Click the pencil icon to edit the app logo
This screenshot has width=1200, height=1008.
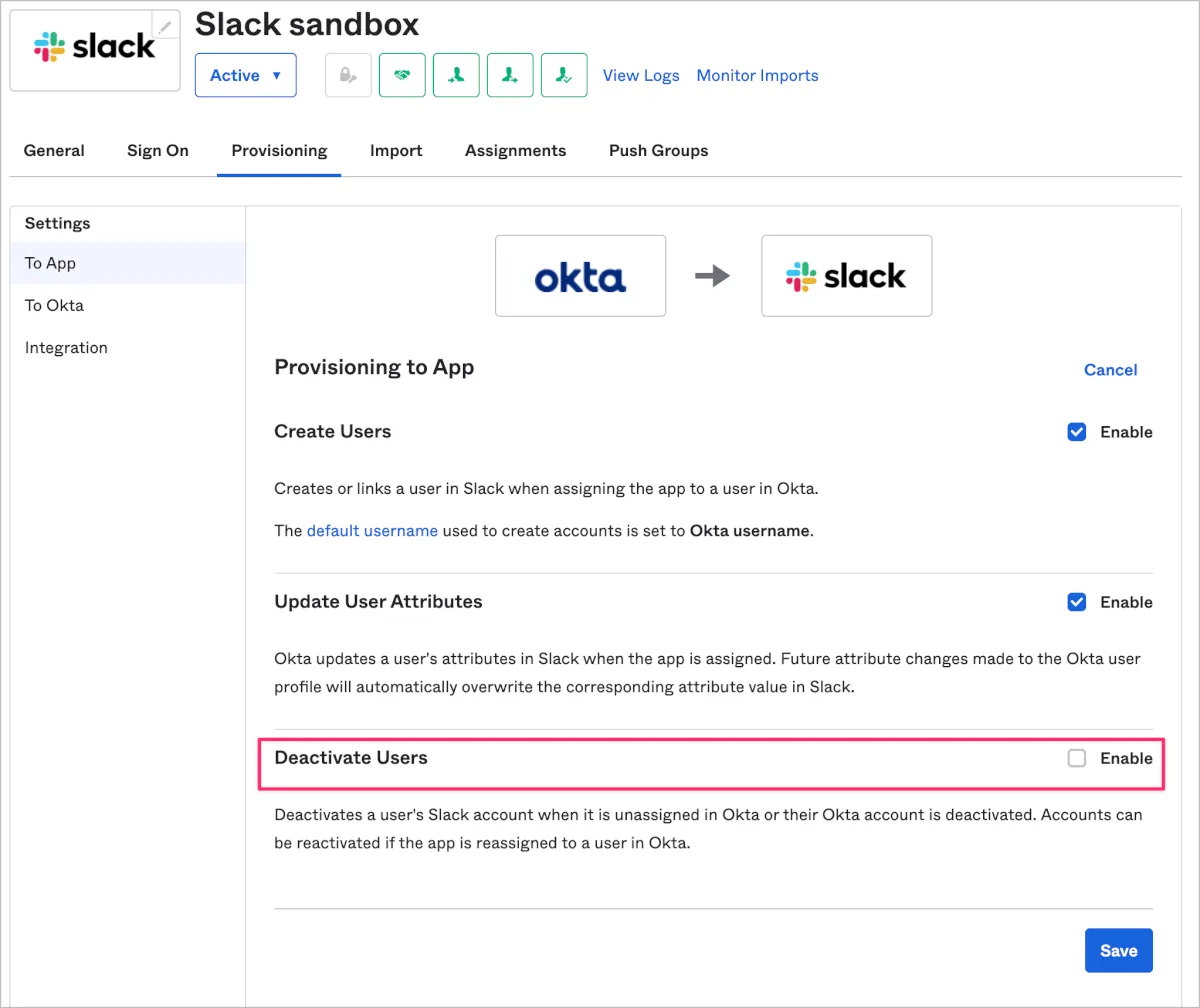(x=166, y=26)
